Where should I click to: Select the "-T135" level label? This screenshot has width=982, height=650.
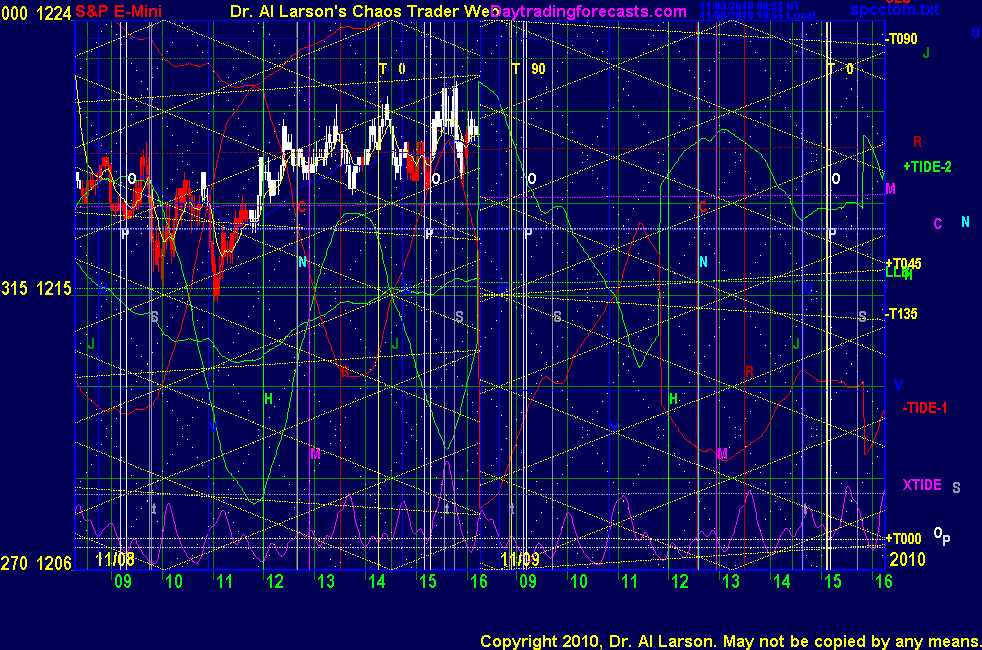(901, 314)
